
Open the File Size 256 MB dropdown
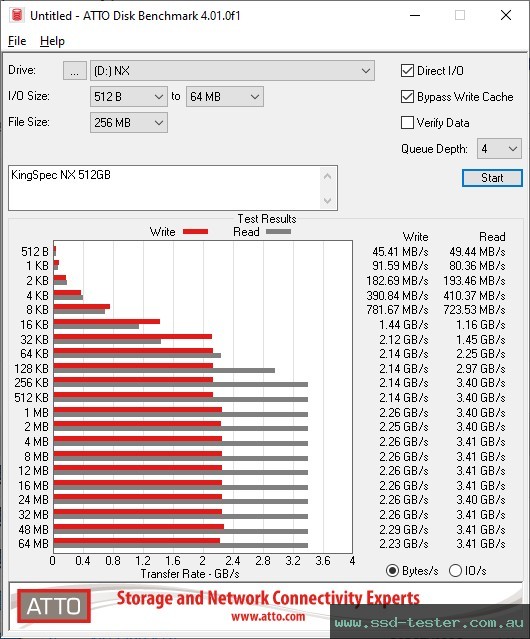129,123
